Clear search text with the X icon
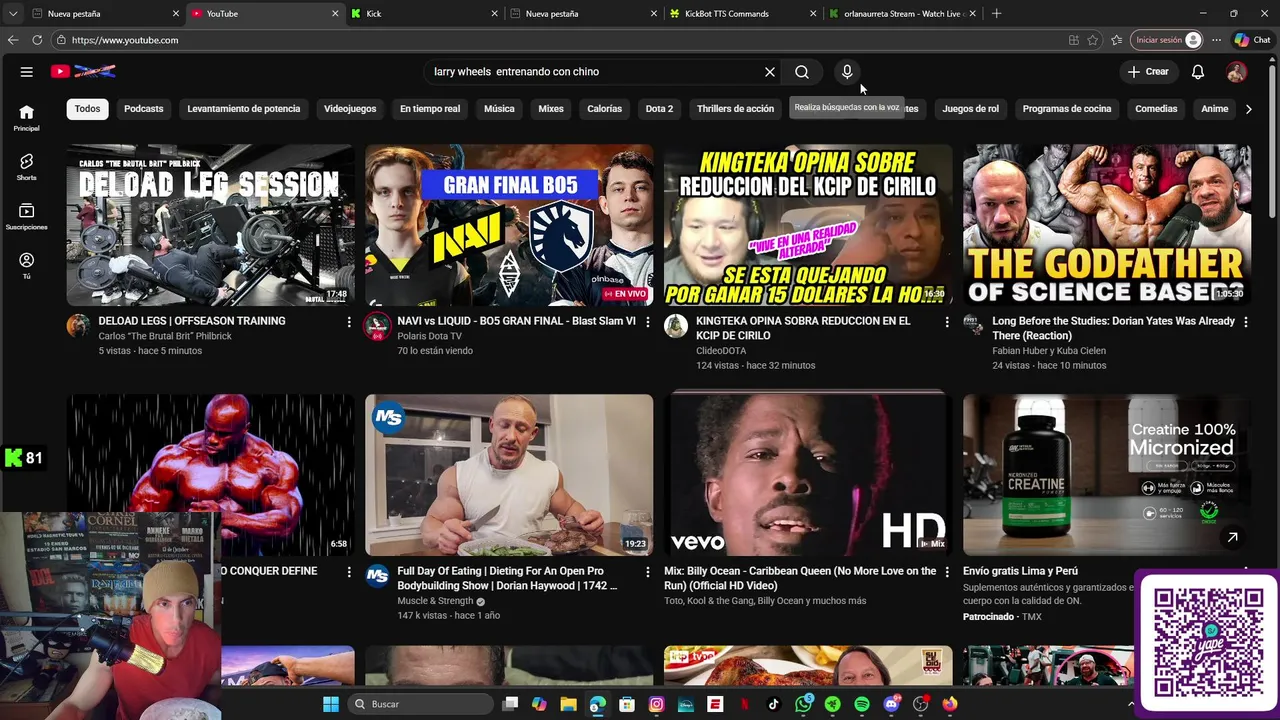The image size is (1280, 720). click(x=770, y=72)
